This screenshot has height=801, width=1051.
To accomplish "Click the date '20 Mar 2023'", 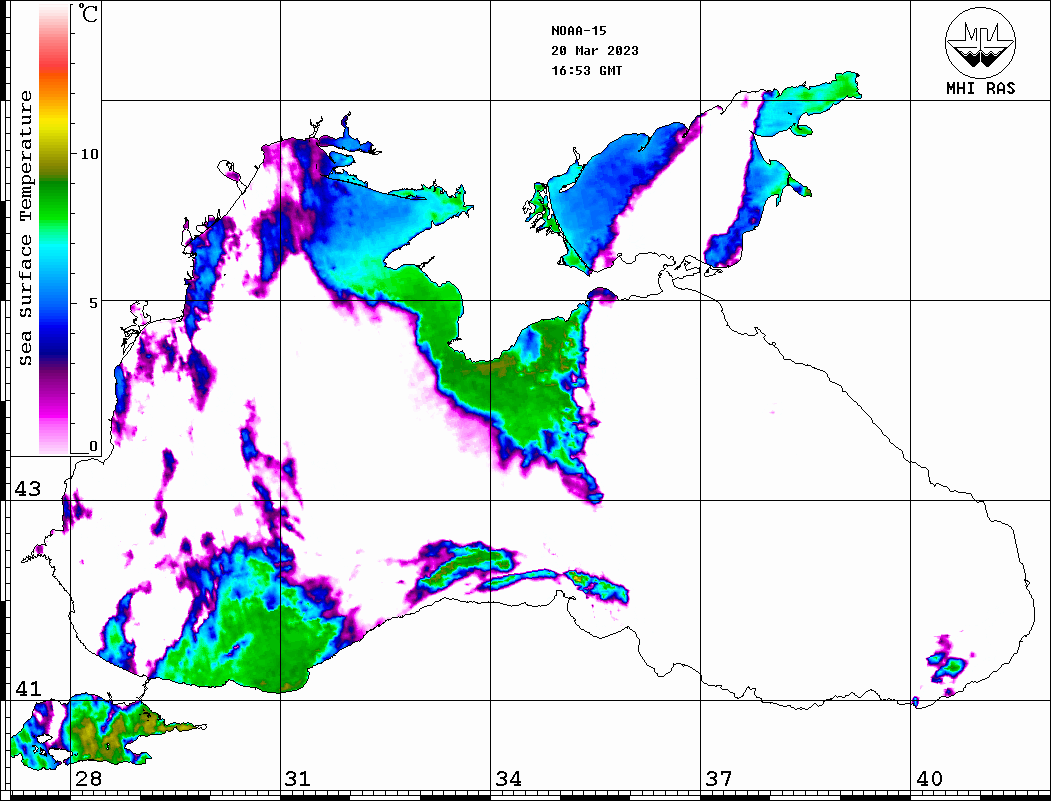I will pos(595,51).
